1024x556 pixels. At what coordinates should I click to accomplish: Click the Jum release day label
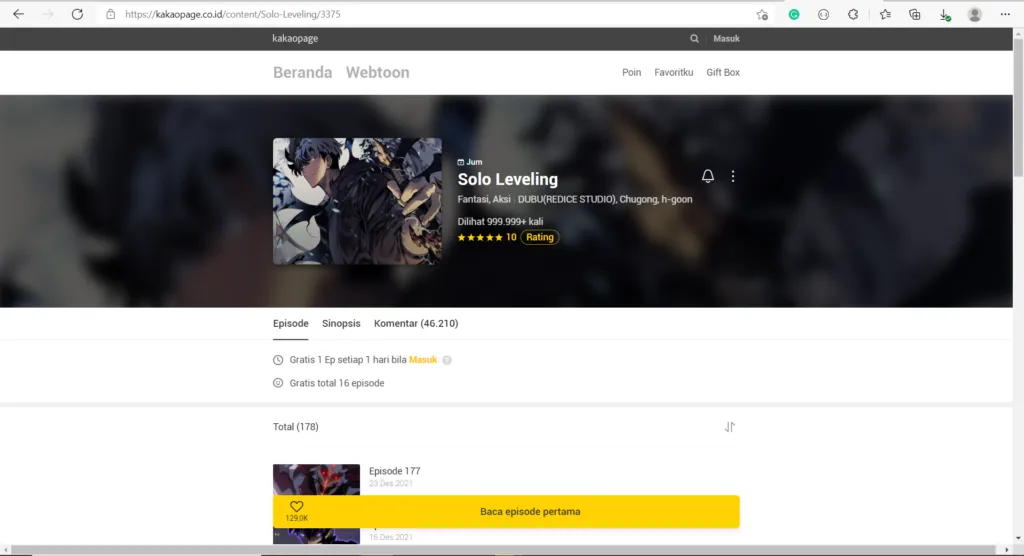pos(470,162)
